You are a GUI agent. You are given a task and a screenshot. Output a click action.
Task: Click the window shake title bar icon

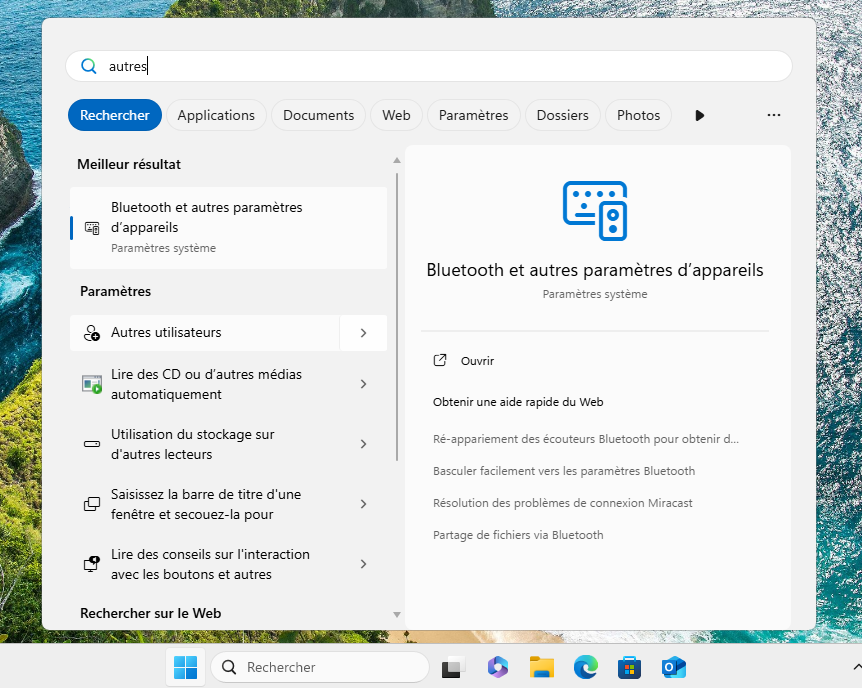92,504
